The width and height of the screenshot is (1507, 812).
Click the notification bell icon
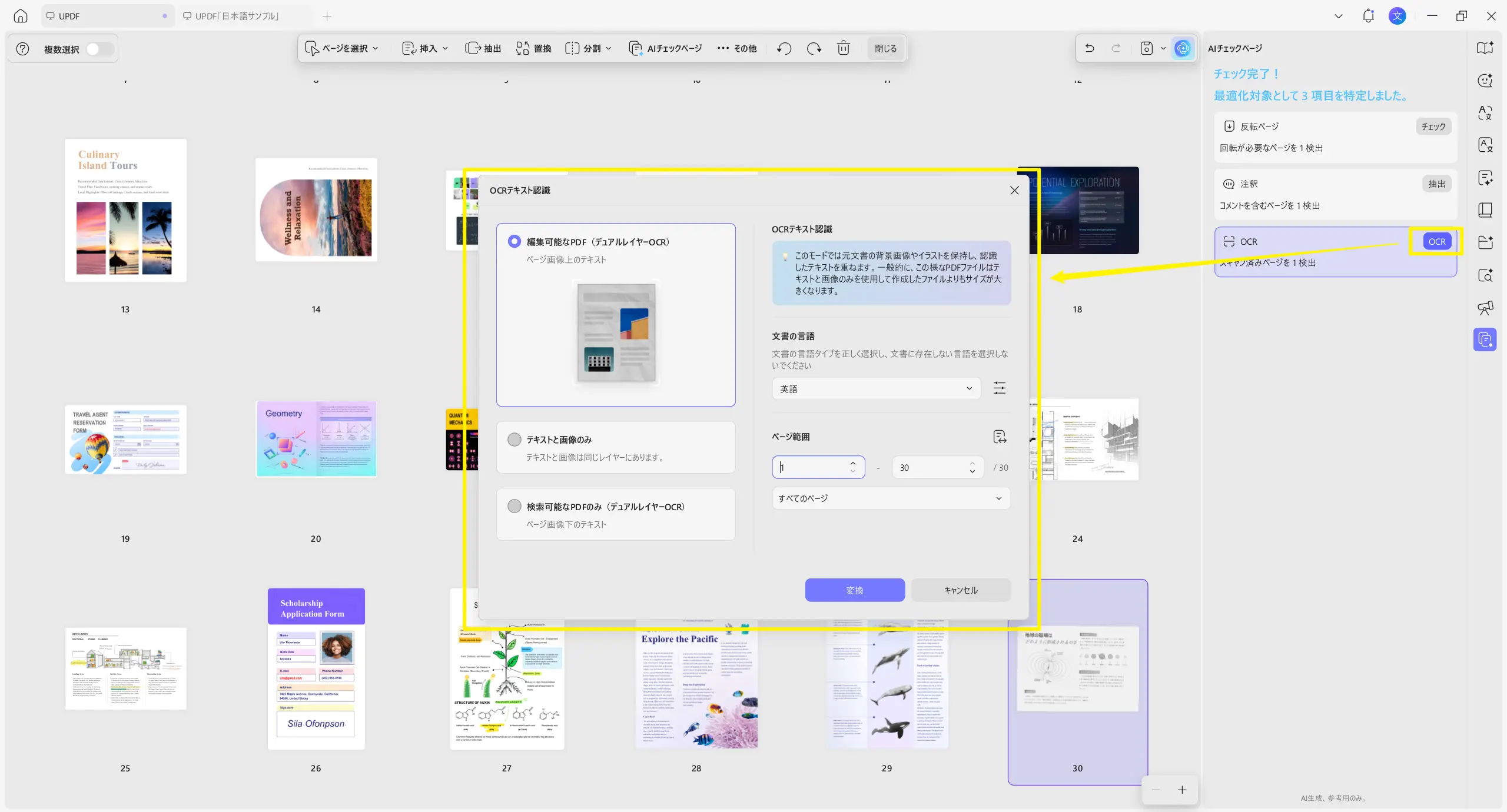point(1368,16)
